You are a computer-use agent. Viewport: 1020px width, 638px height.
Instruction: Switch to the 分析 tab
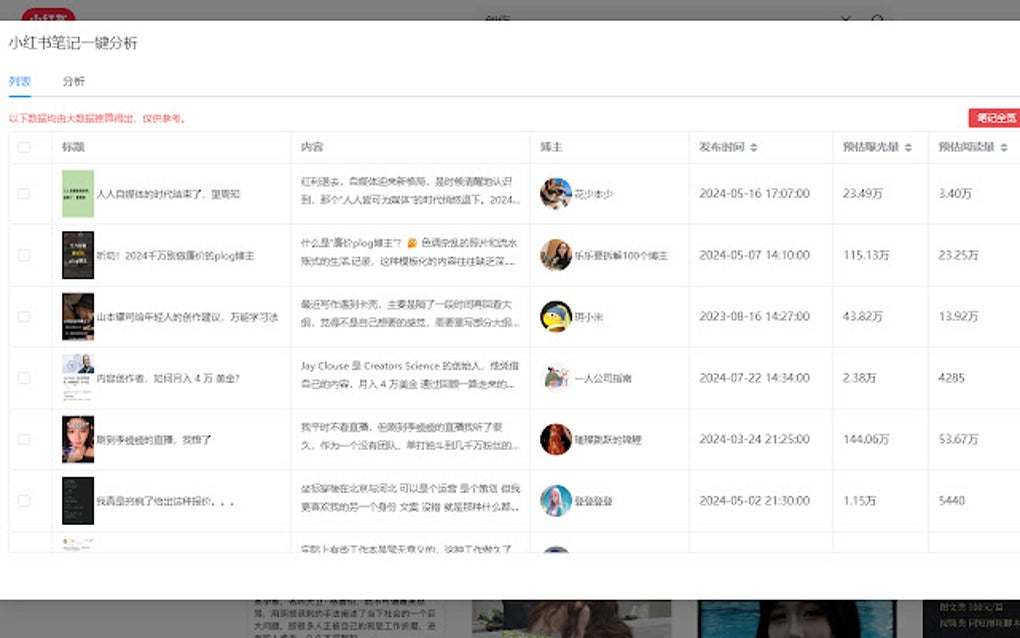[74, 81]
